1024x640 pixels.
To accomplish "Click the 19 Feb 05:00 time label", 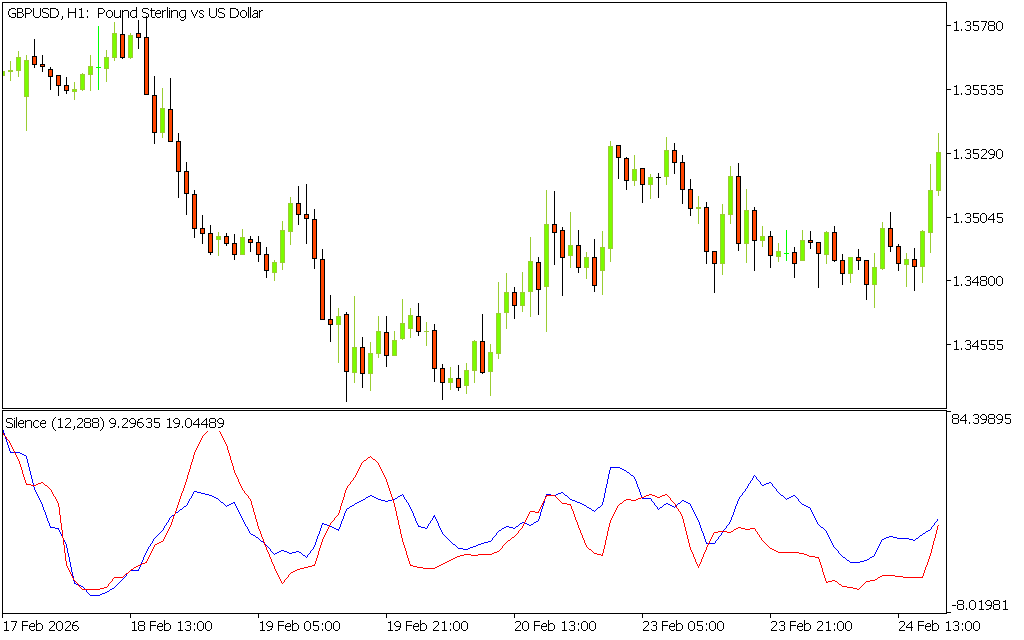I will point(299,626).
